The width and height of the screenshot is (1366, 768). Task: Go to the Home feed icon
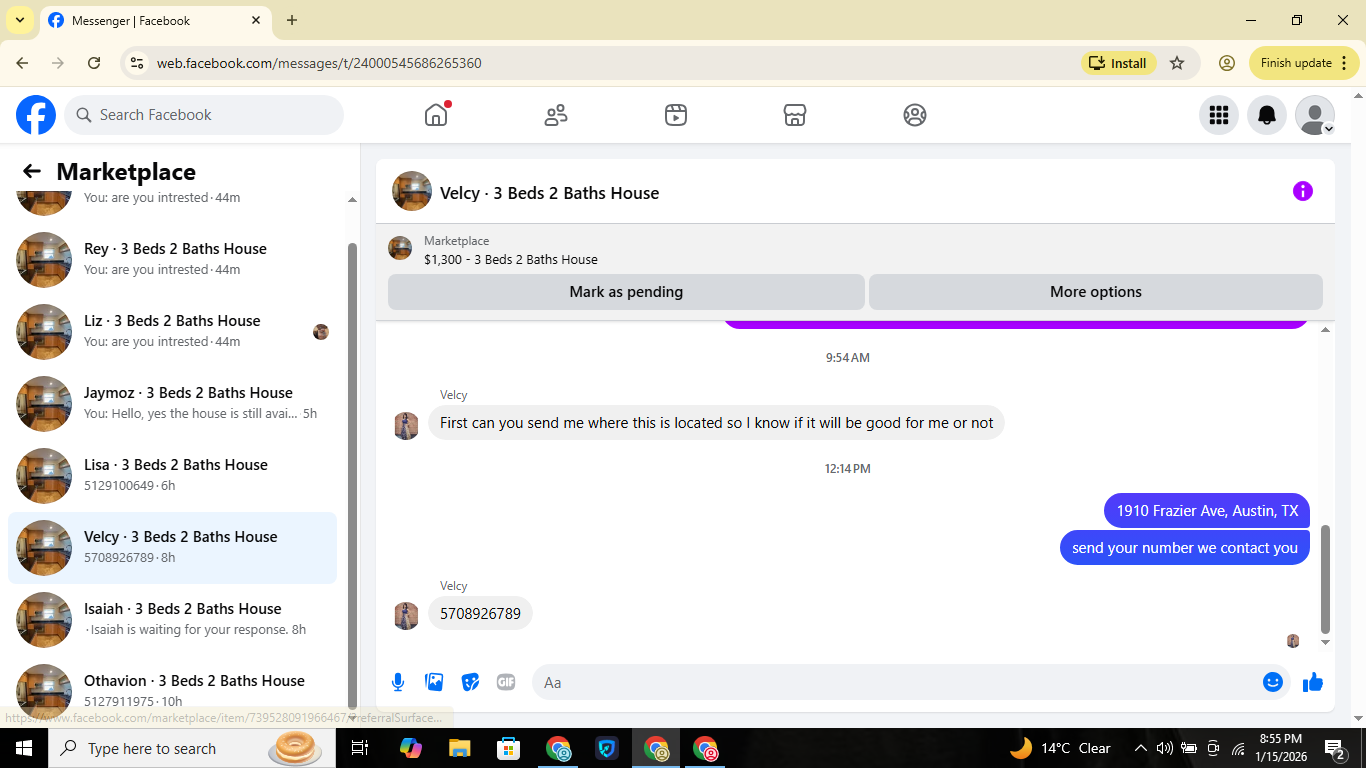pos(436,115)
